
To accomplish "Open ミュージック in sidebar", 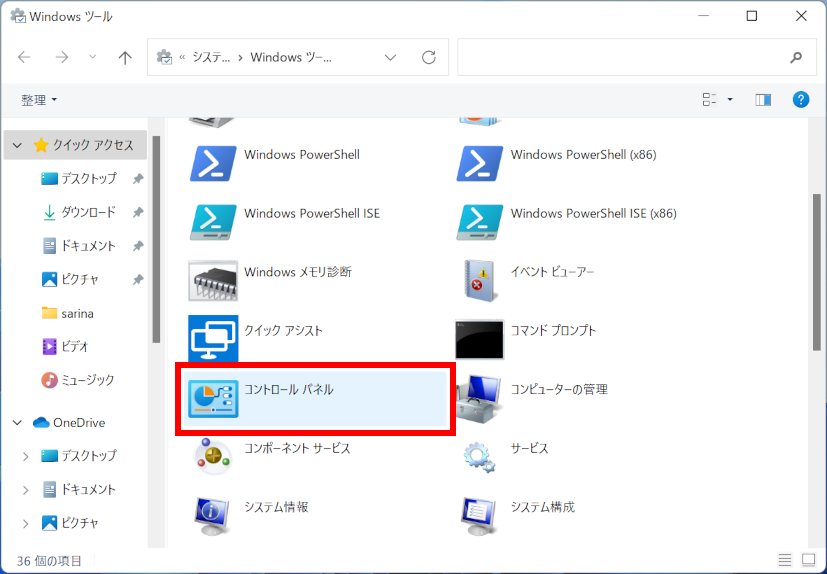I will pos(78,380).
